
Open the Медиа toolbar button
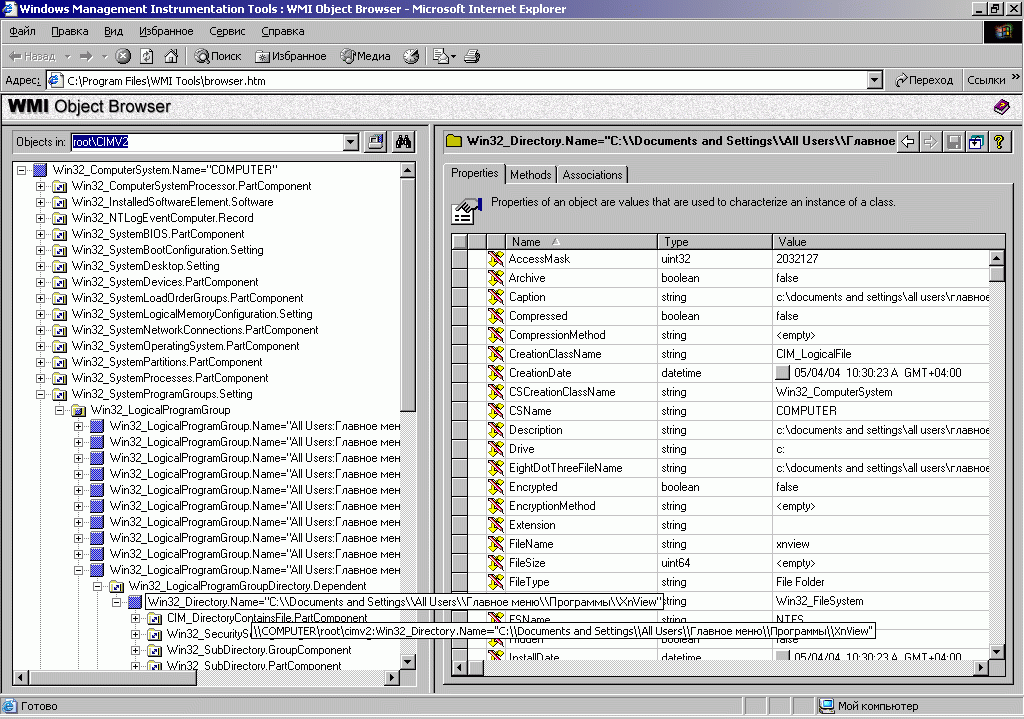click(366, 56)
